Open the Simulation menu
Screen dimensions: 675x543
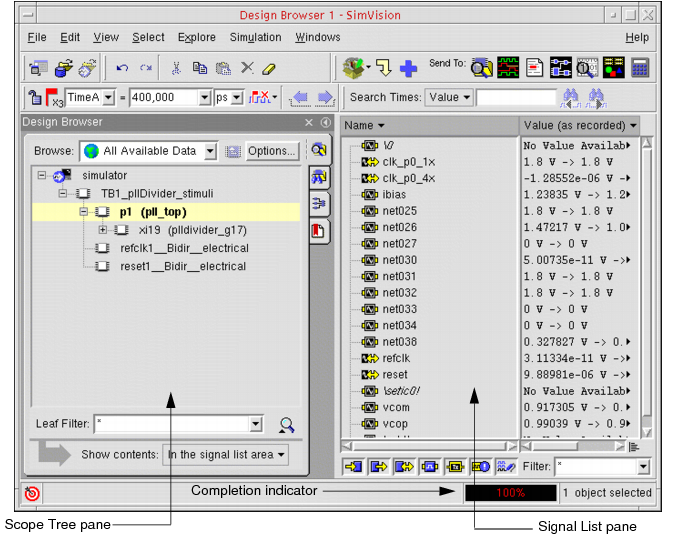click(255, 37)
